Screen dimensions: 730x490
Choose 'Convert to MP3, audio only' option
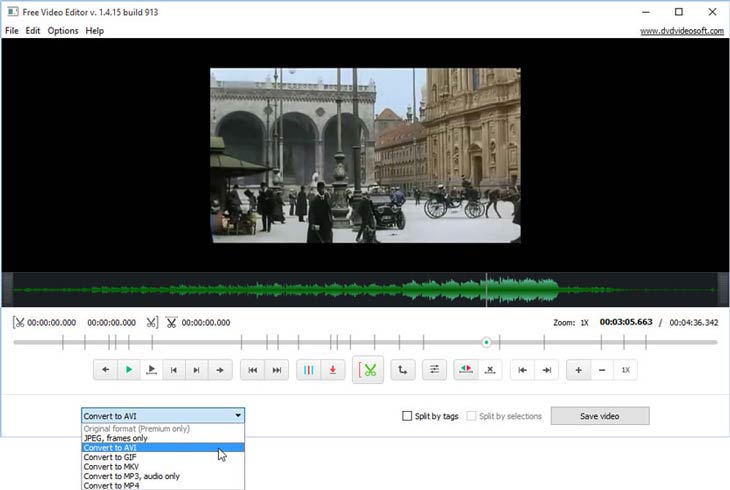[163, 476]
